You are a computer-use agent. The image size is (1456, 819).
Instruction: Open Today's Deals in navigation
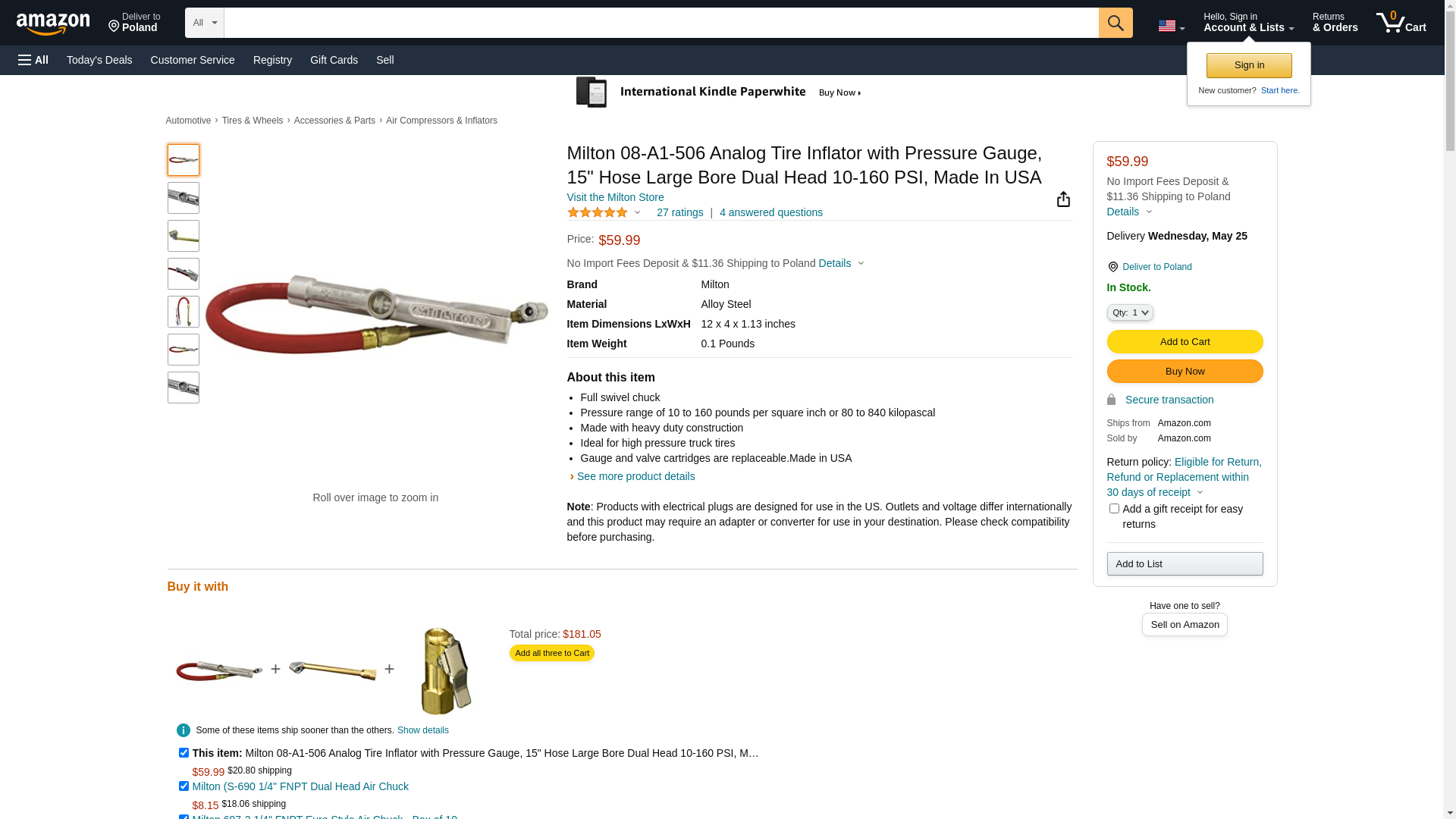(x=99, y=60)
